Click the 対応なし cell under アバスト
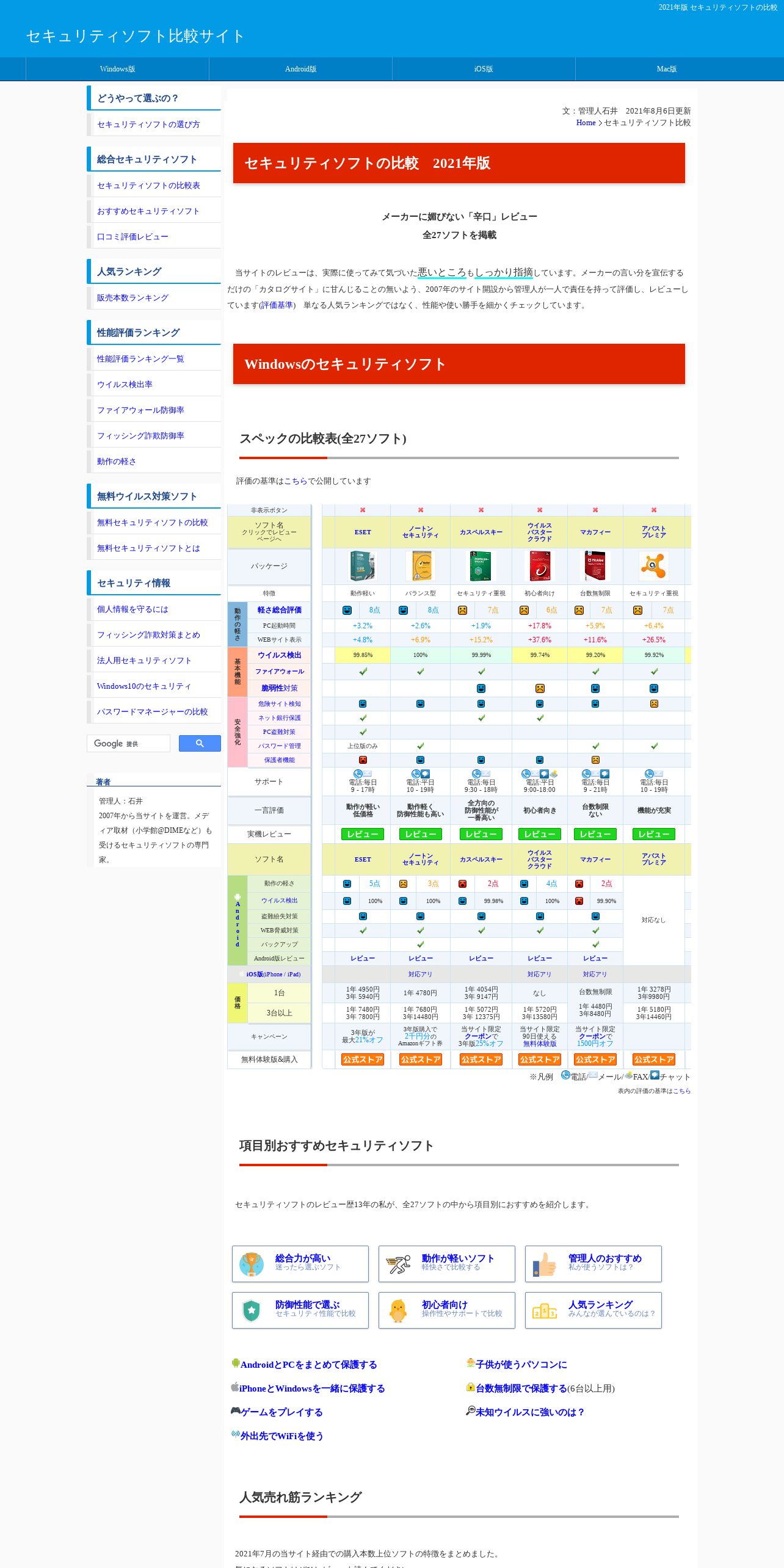 pos(653,920)
